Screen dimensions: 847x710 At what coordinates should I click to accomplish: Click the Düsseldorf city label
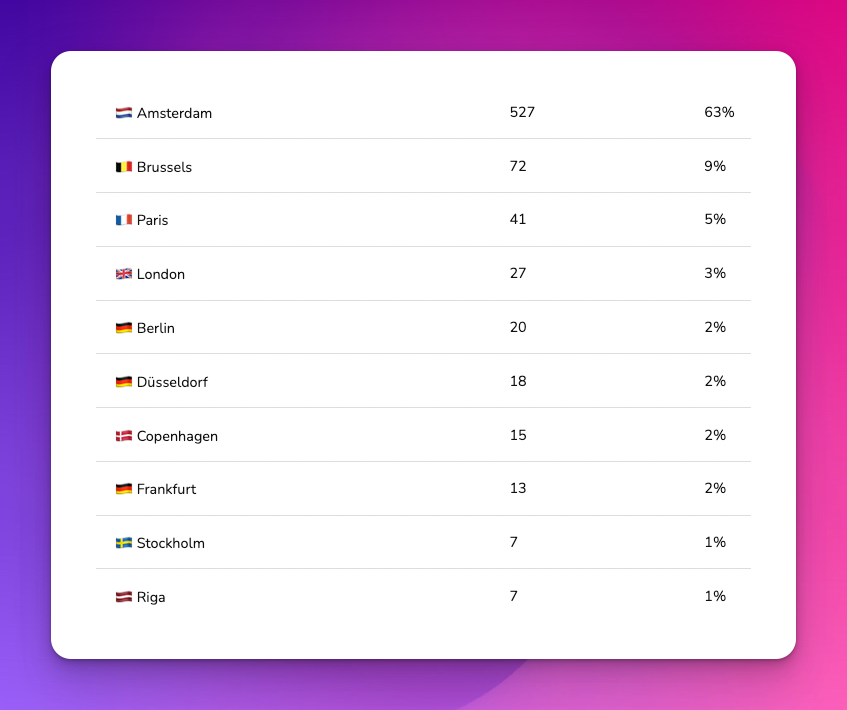pyautogui.click(x=172, y=382)
